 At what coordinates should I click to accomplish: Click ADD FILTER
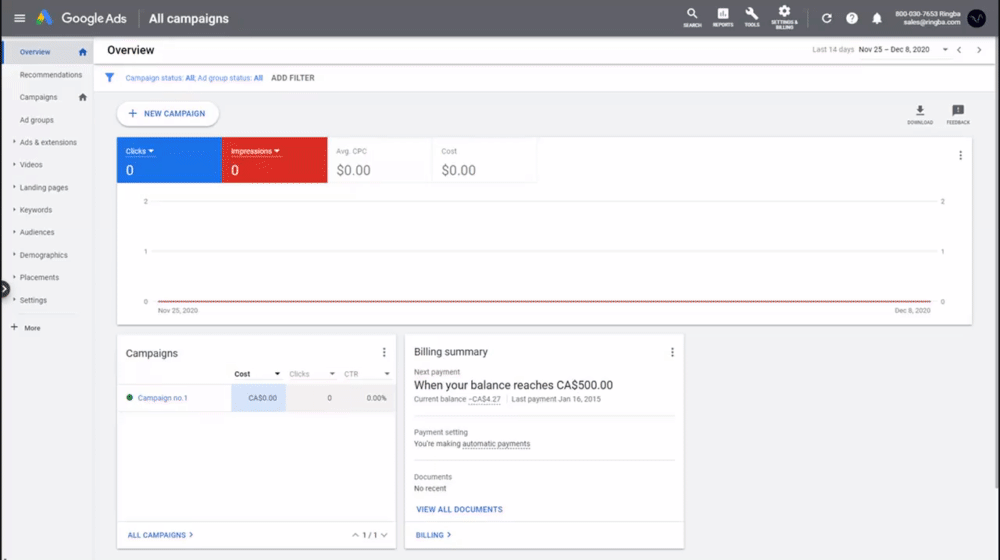(293, 78)
